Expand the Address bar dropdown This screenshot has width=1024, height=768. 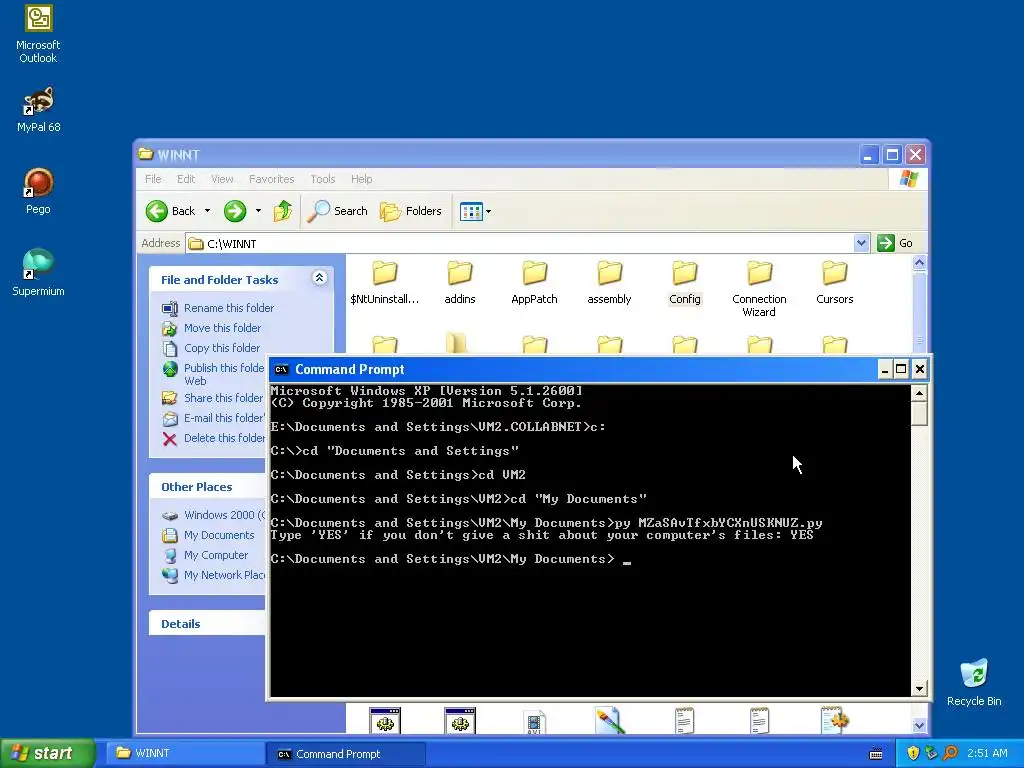(861, 243)
